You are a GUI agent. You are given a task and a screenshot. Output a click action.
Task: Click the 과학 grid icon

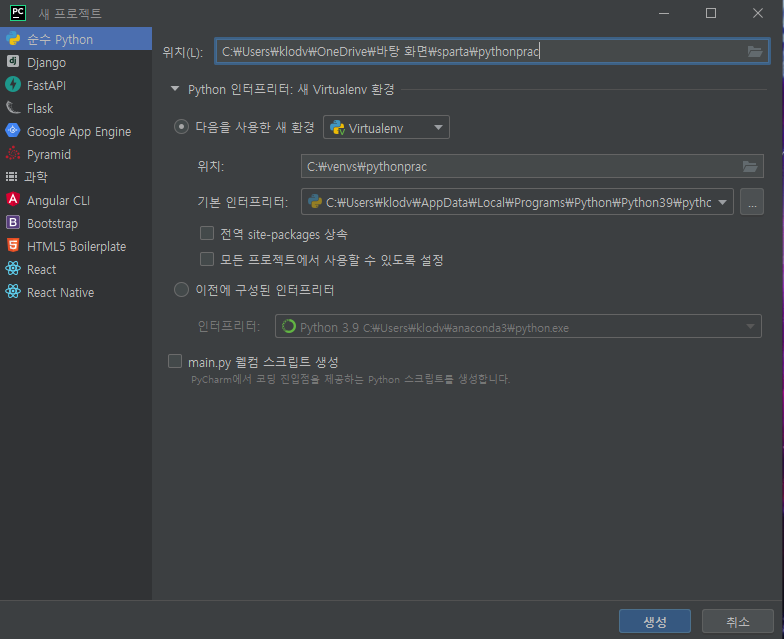tap(12, 176)
